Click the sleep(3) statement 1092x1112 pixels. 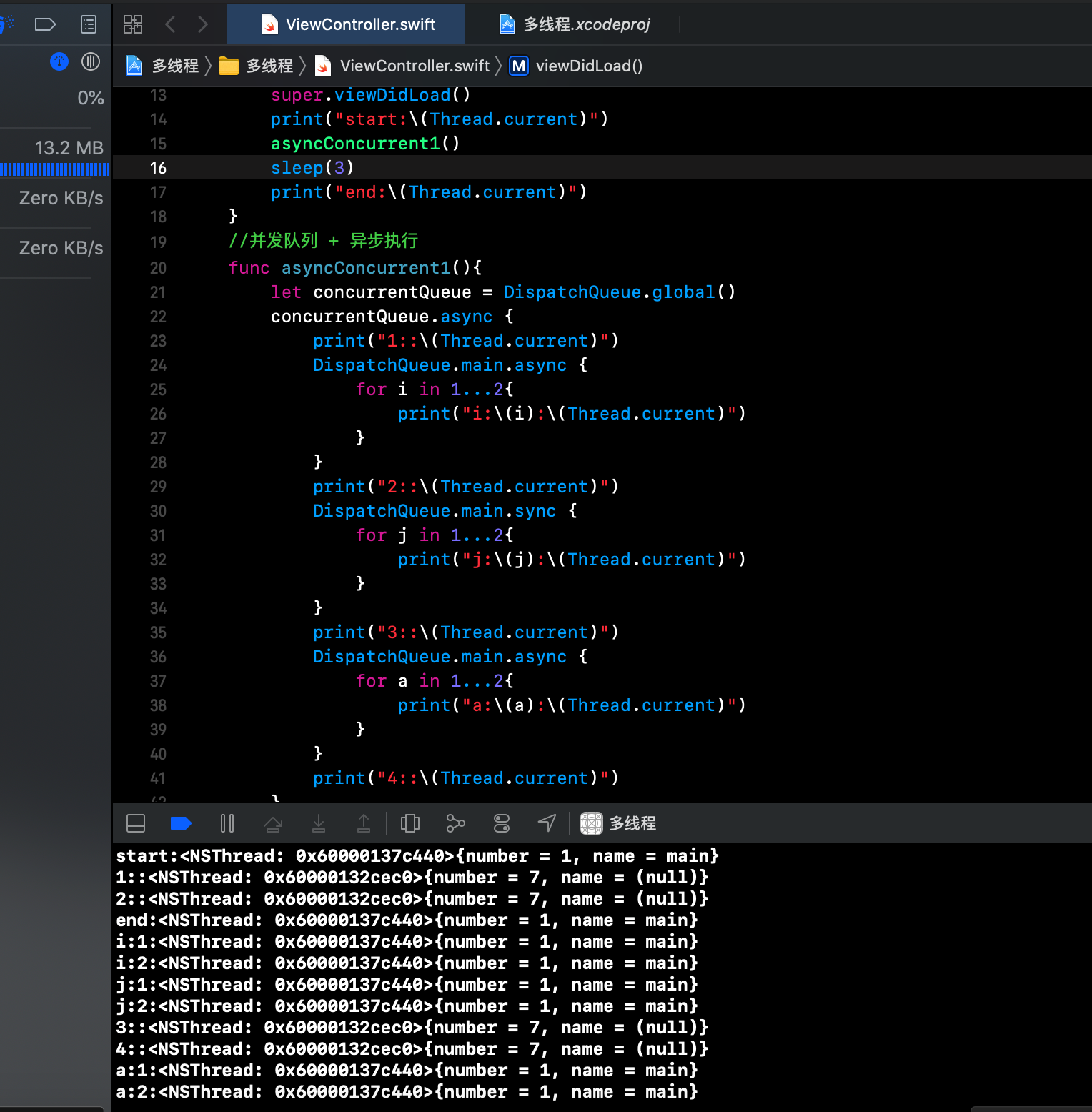point(312,168)
